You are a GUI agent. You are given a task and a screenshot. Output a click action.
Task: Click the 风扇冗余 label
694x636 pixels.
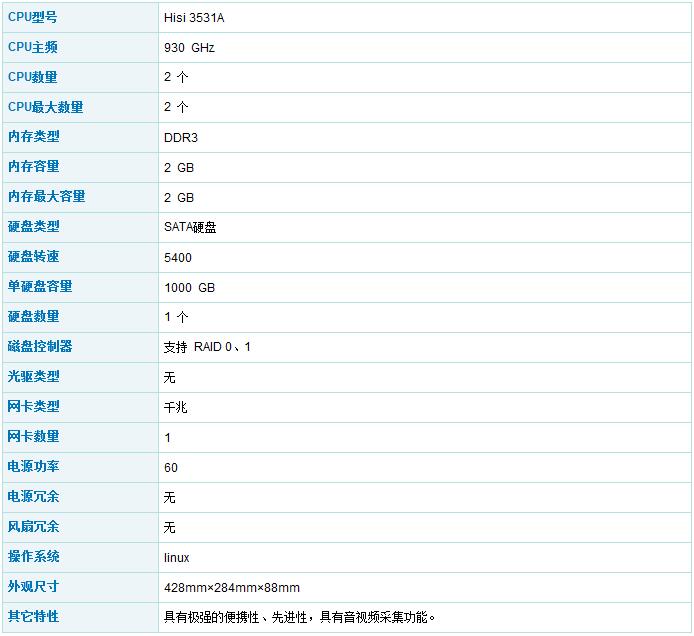pyautogui.click(x=34, y=527)
